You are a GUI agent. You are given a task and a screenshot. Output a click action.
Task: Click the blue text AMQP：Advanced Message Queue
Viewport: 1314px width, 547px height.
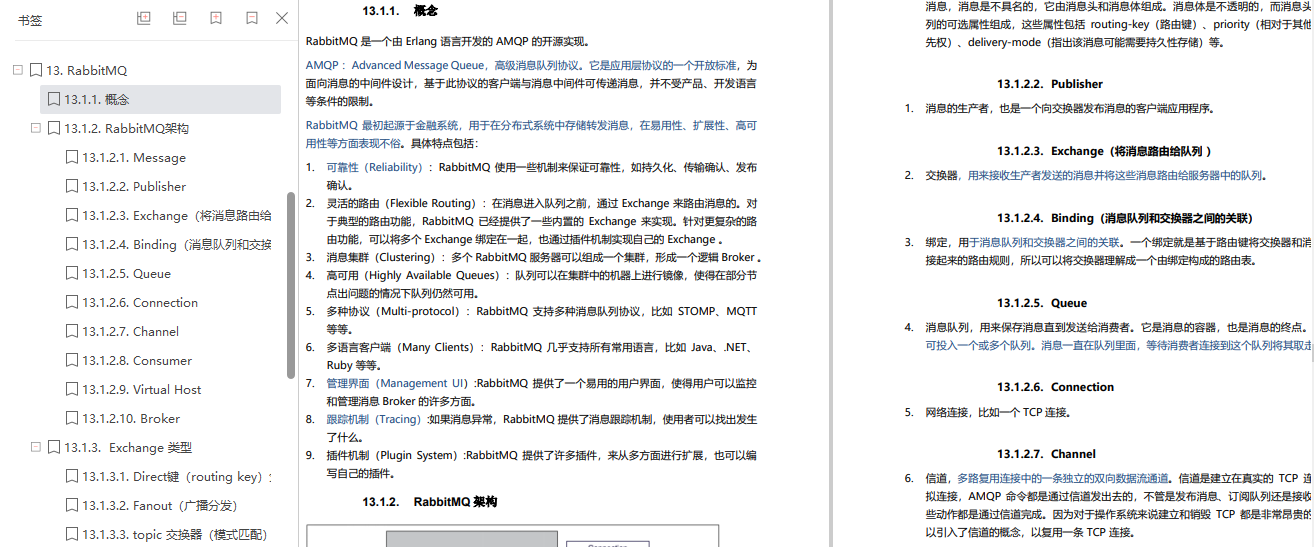point(394,64)
